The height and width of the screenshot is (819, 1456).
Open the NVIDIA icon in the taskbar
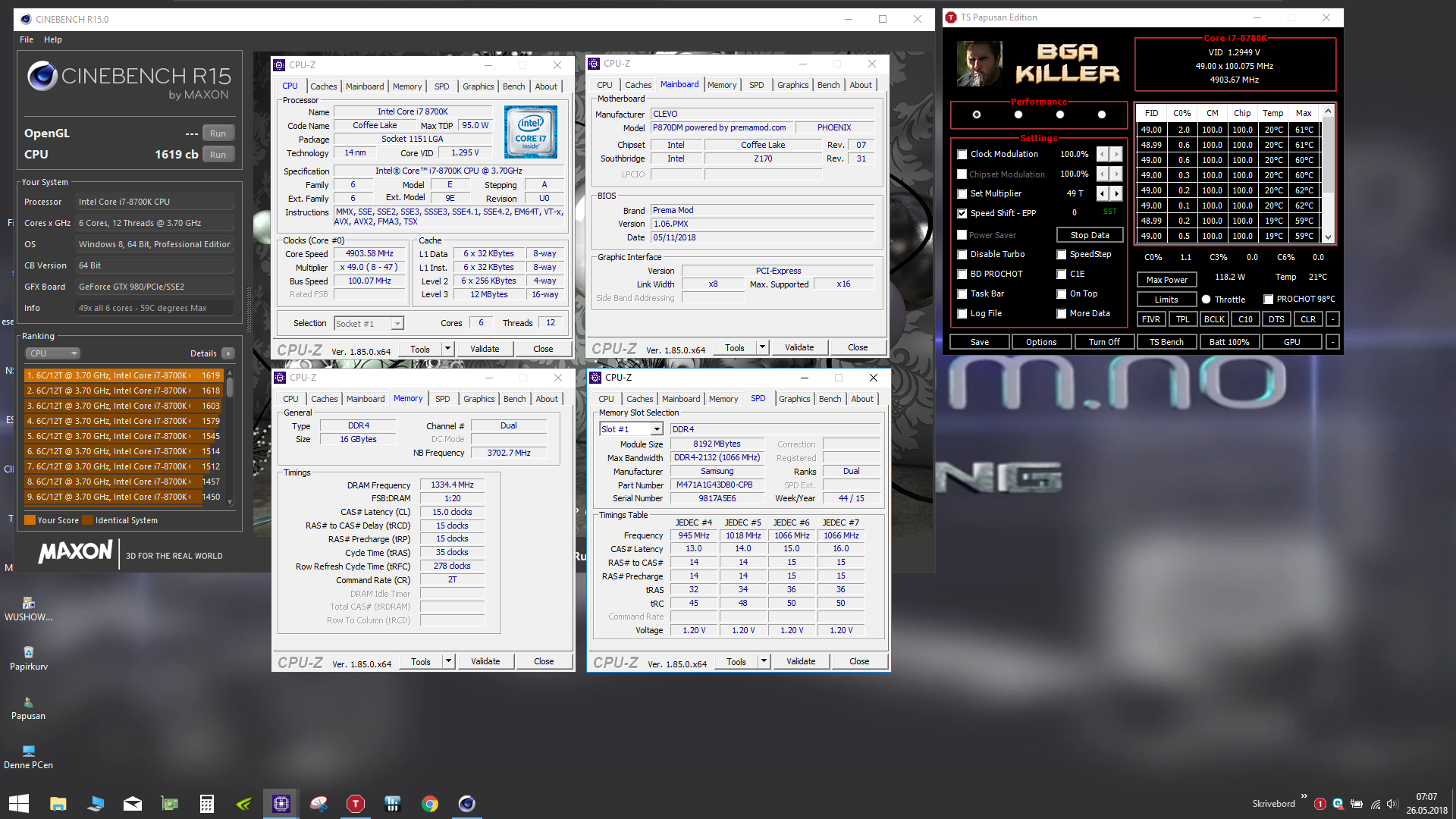click(243, 804)
